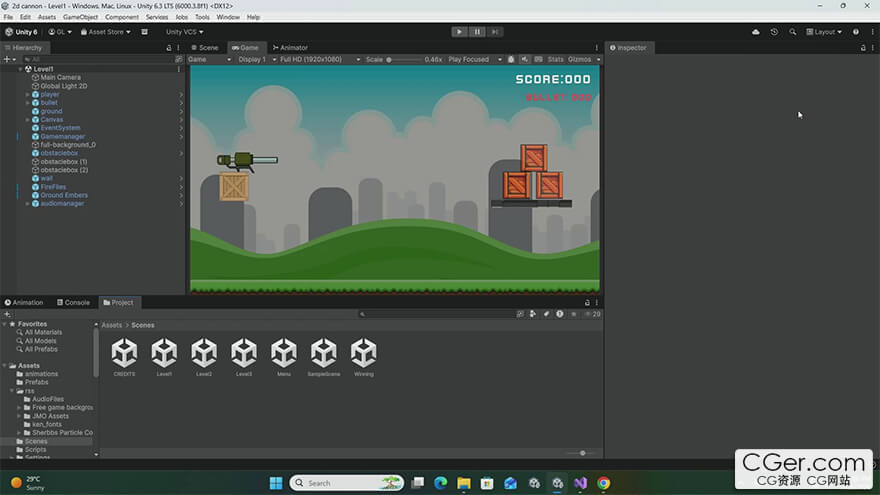Open the Undo History icon
Image resolution: width=880 pixels, height=495 pixels.
[774, 32]
